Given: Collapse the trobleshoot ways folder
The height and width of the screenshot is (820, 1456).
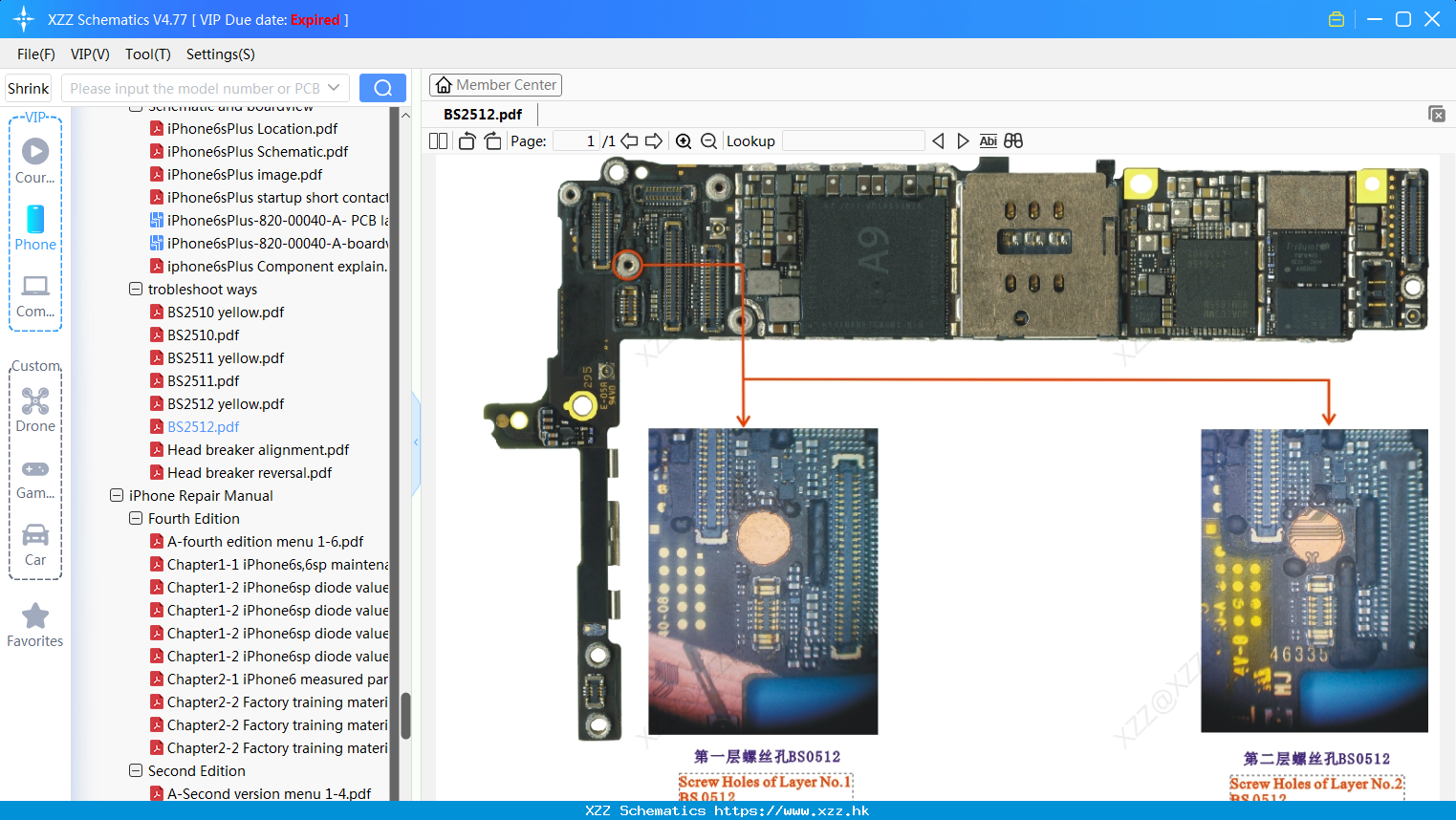Looking at the screenshot, I should 136,289.
